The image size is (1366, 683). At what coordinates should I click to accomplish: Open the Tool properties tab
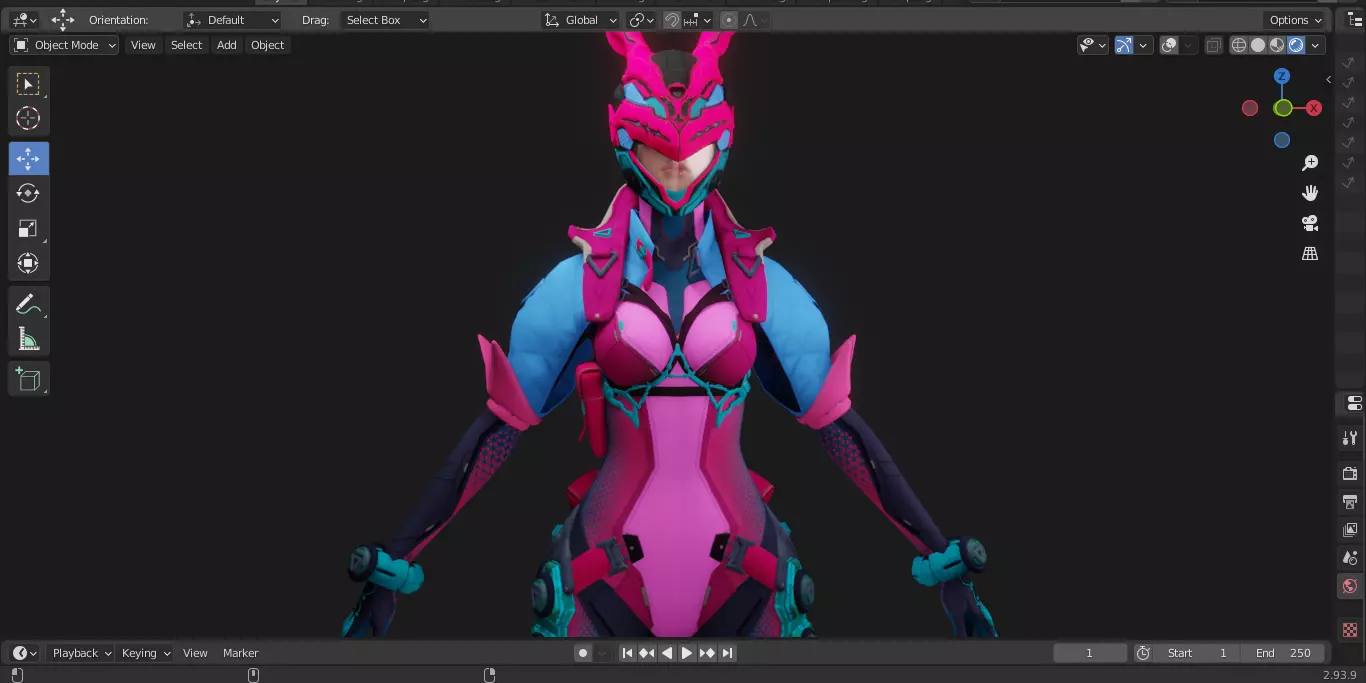click(x=1350, y=438)
